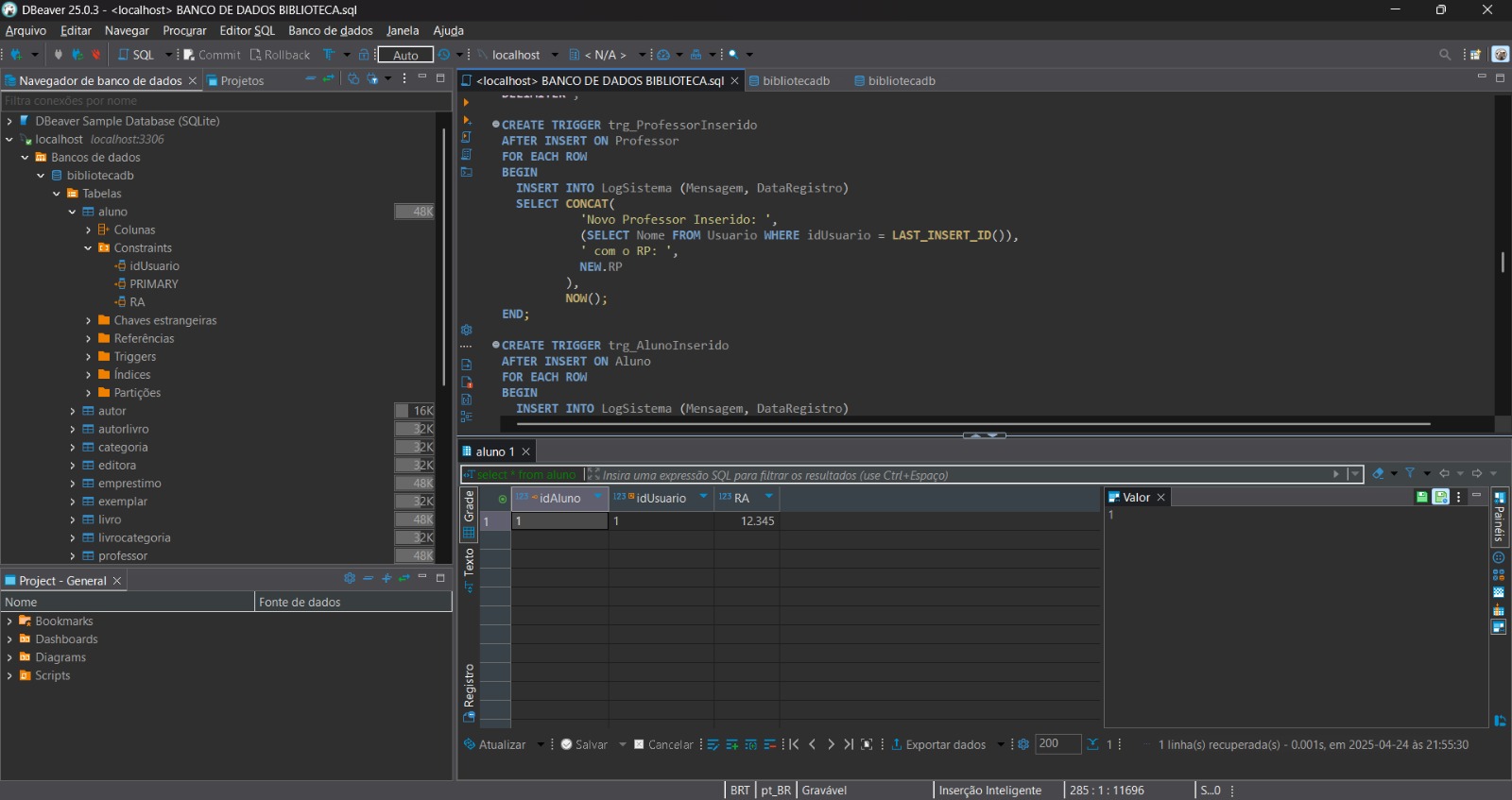The image size is (1512, 800).
Task: Open the Arquivo menu
Action: point(26,30)
